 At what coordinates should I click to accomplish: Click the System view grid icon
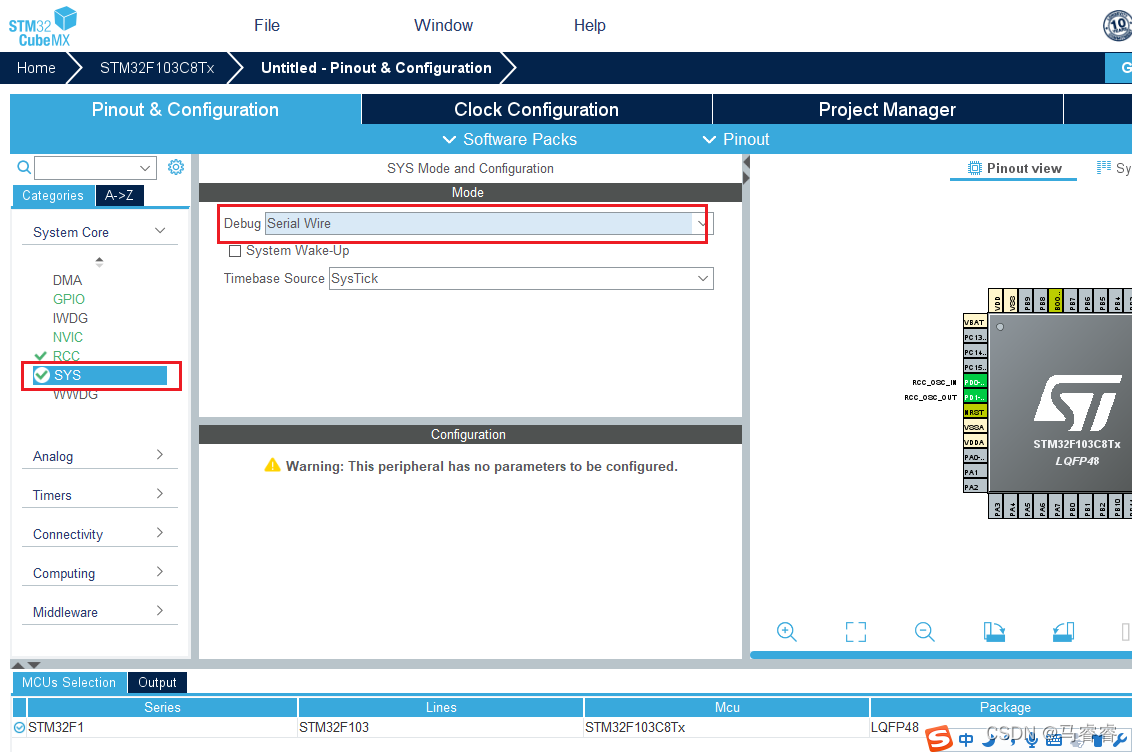click(1104, 167)
